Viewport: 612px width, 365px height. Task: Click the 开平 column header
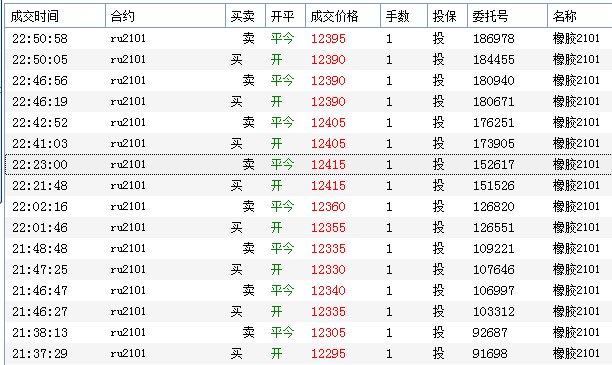tap(286, 16)
